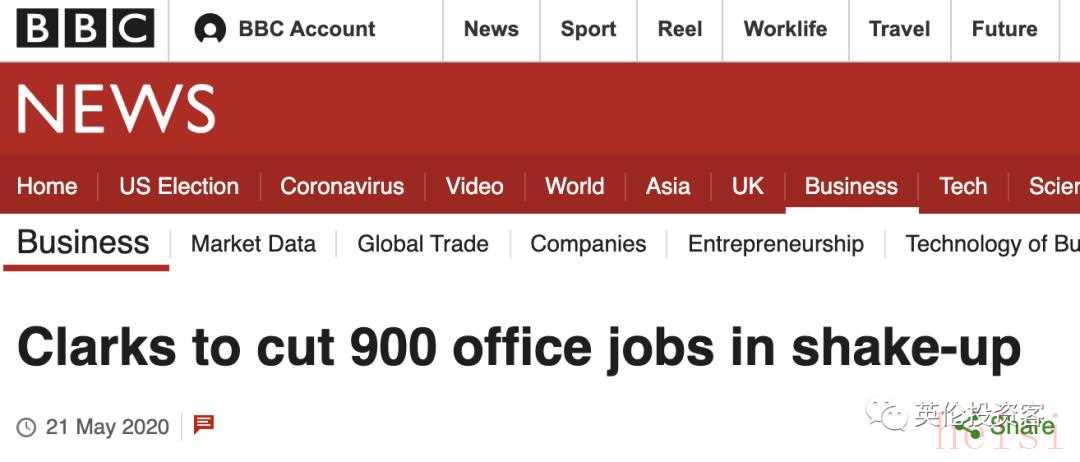Click the BBC logo
The width and height of the screenshot is (1080, 462).
tap(85, 29)
